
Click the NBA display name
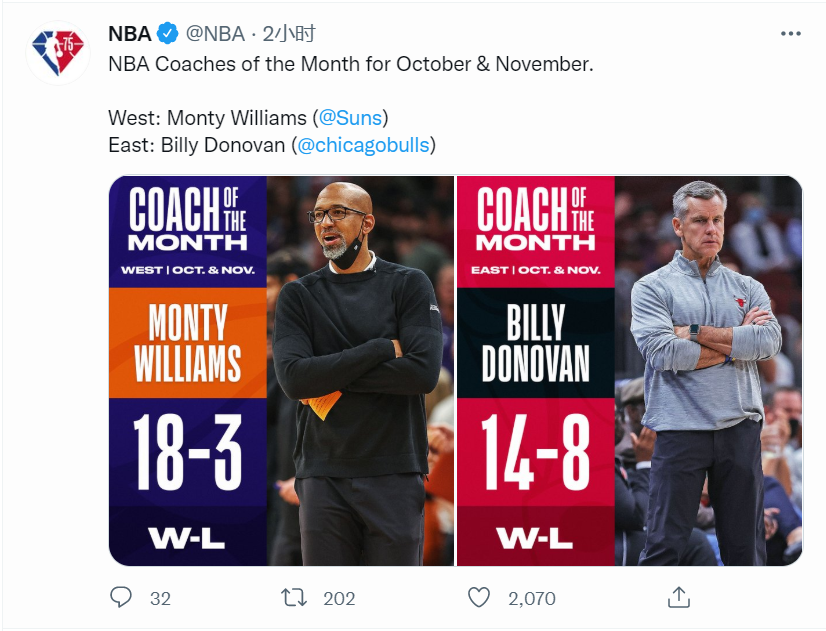tap(130, 34)
